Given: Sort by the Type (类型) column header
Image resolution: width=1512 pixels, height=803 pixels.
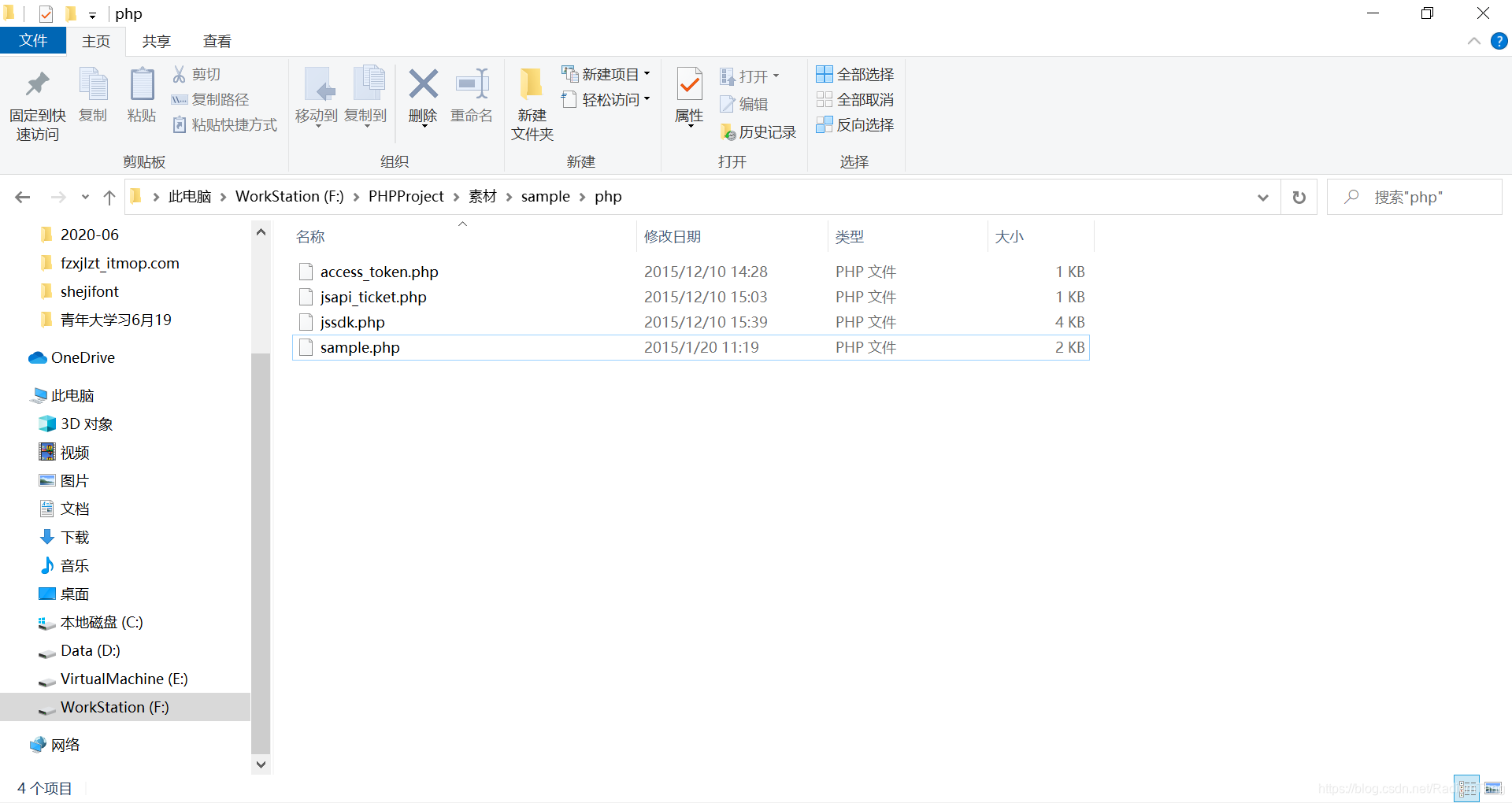Looking at the screenshot, I should click(x=907, y=236).
